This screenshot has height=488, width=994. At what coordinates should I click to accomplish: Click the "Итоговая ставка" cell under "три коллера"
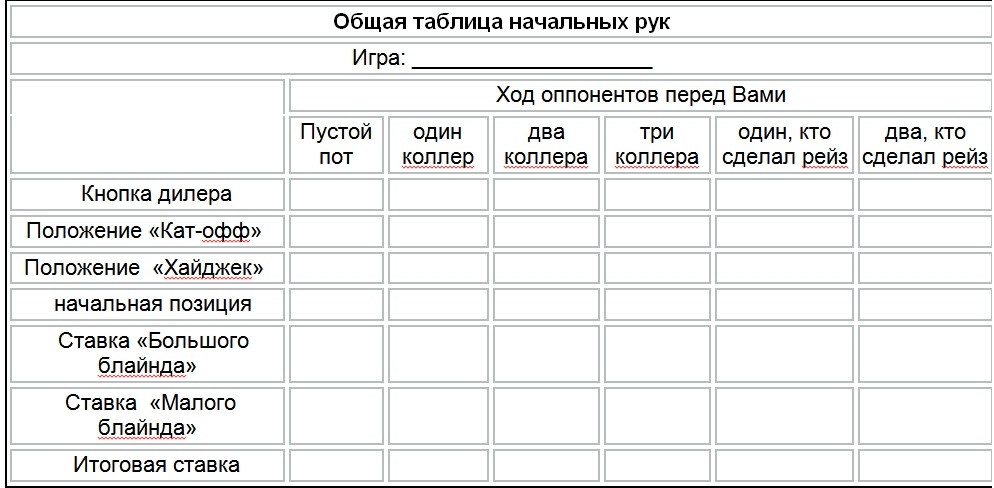pyautogui.click(x=656, y=465)
